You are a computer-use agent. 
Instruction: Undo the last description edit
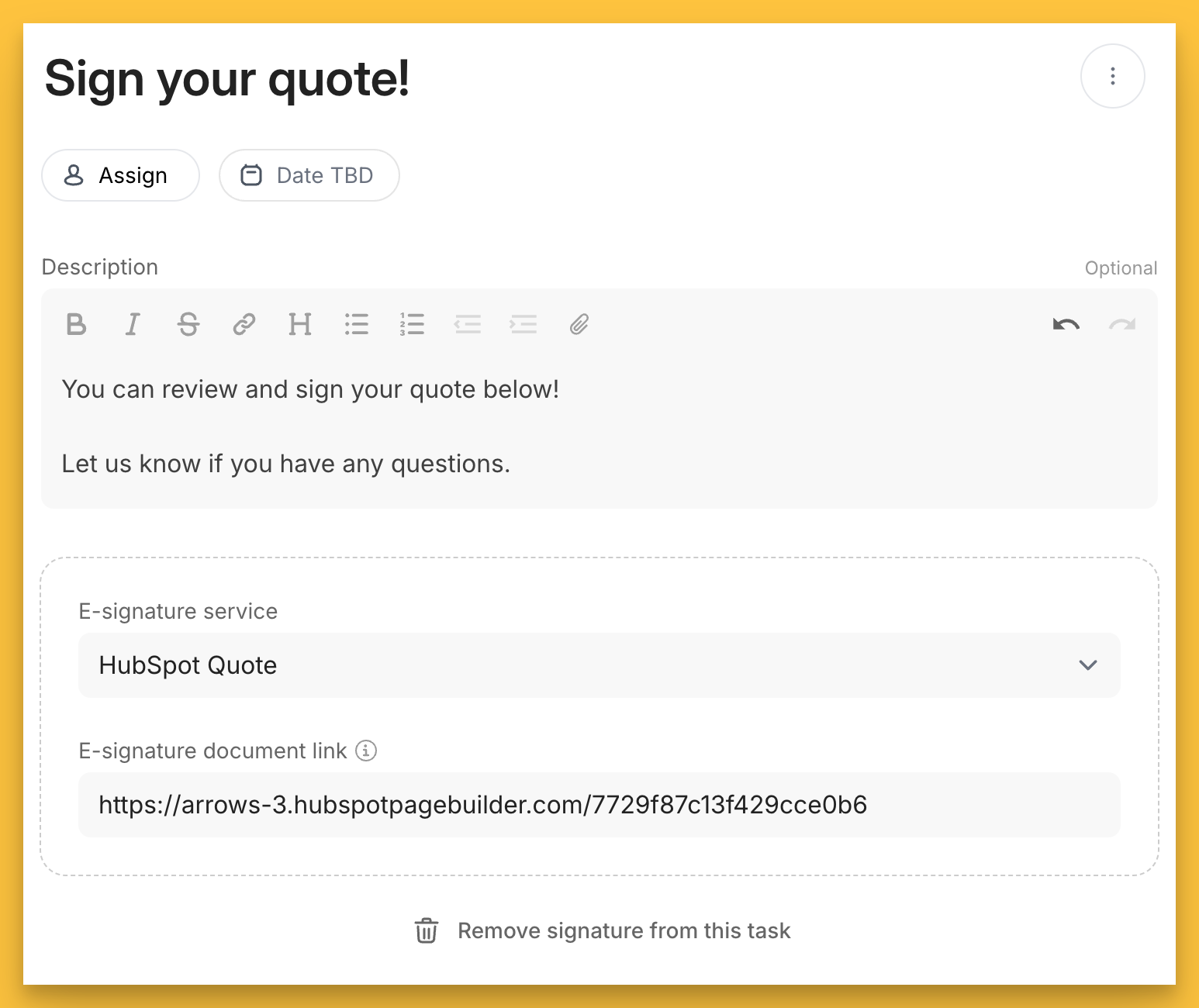pos(1066,324)
